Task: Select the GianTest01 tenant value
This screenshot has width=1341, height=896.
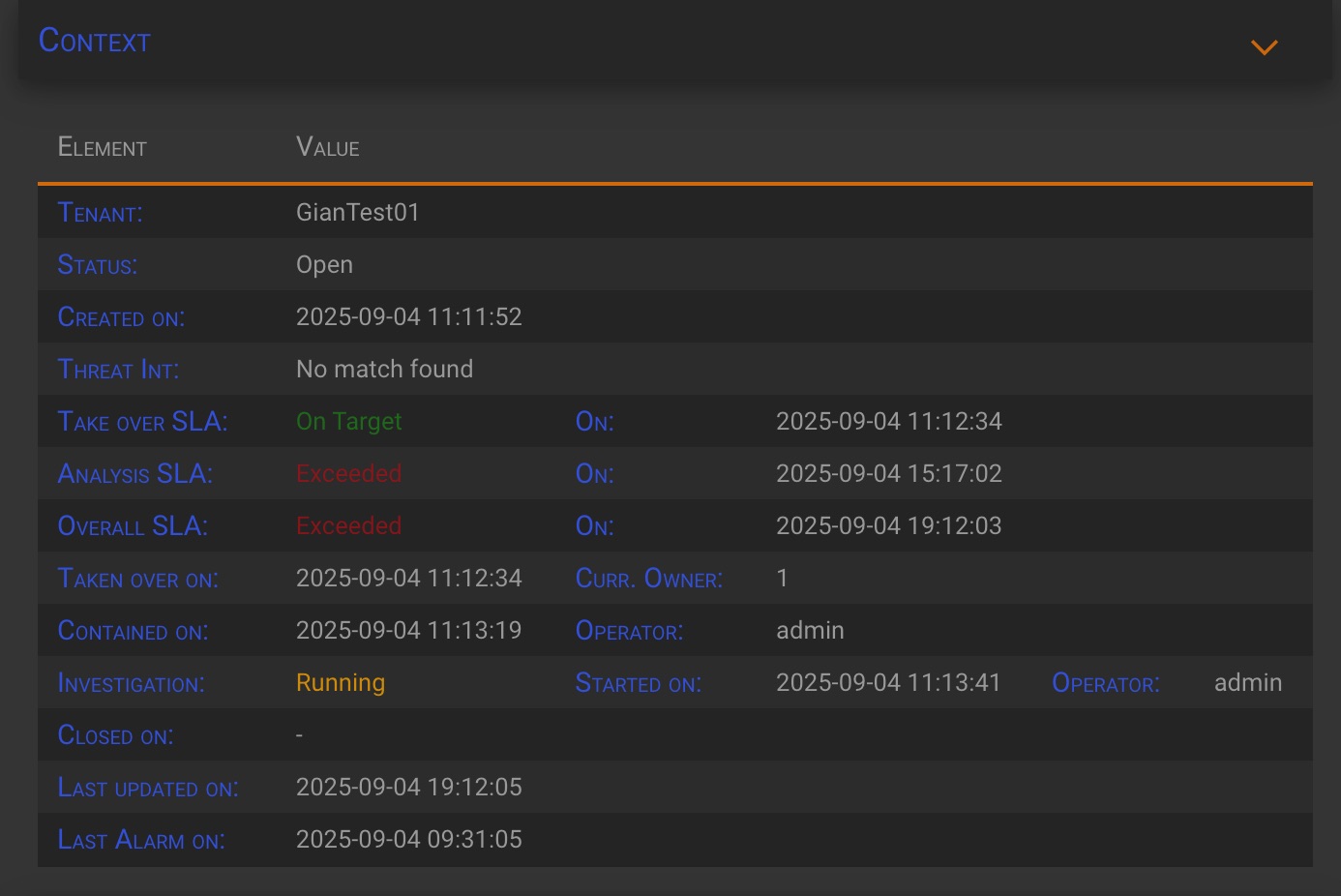Action: [x=358, y=213]
